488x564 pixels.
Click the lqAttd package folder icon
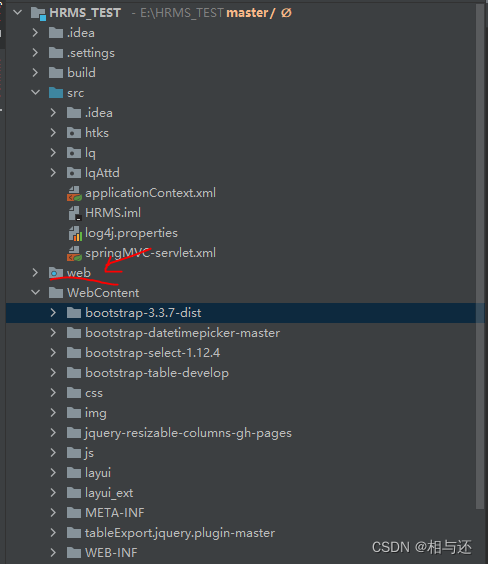pyautogui.click(x=74, y=173)
